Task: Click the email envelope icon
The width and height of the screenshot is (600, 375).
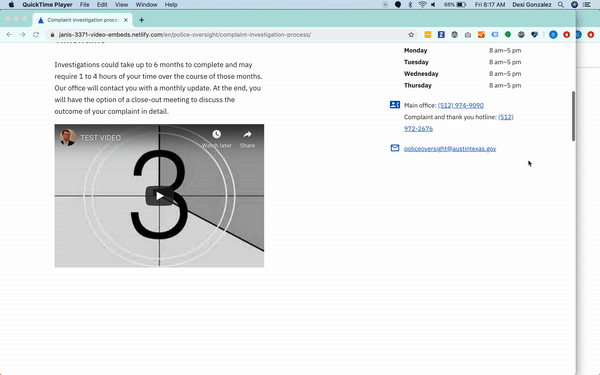Action: [395, 148]
